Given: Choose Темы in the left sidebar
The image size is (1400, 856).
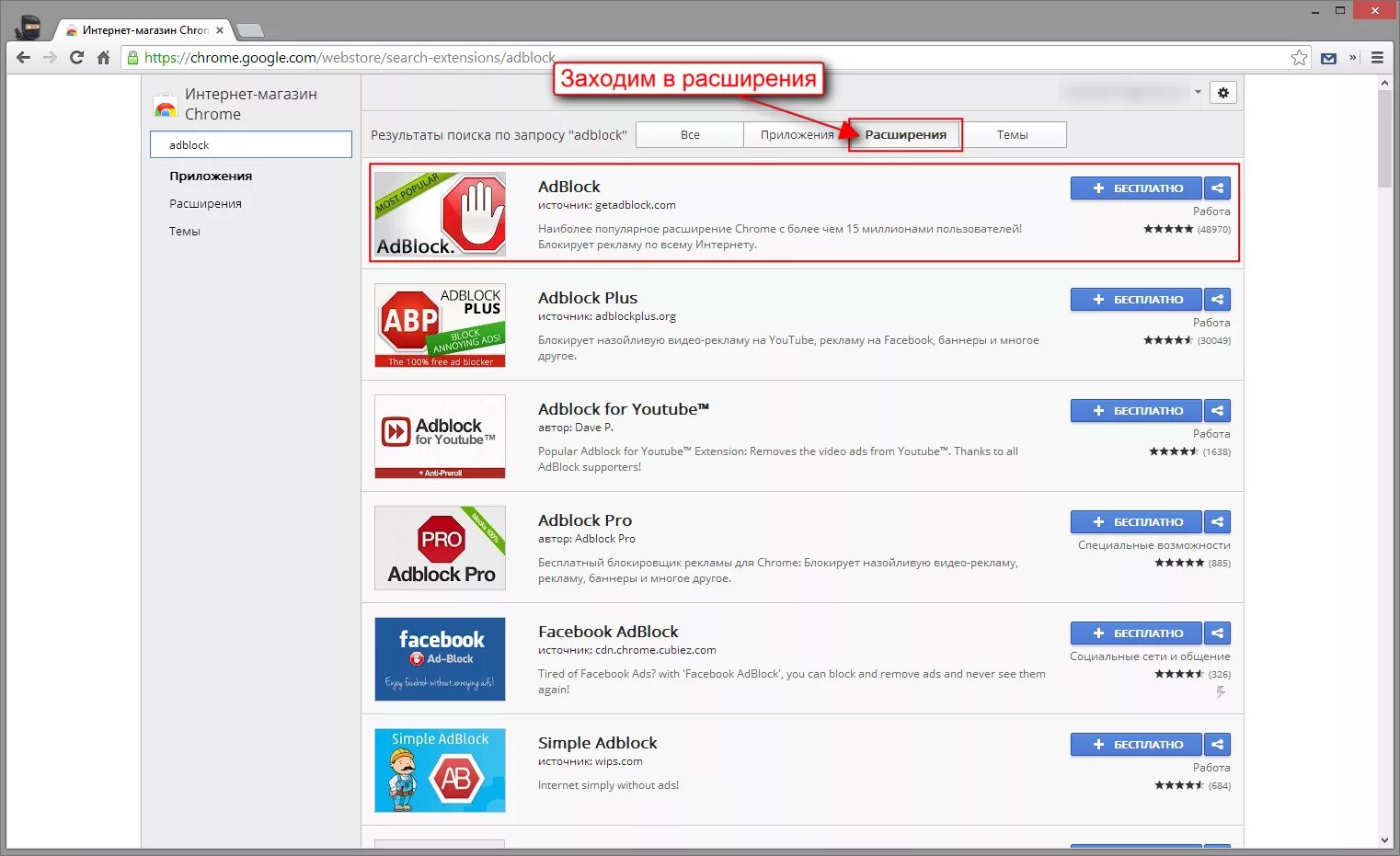Looking at the screenshot, I should [184, 231].
